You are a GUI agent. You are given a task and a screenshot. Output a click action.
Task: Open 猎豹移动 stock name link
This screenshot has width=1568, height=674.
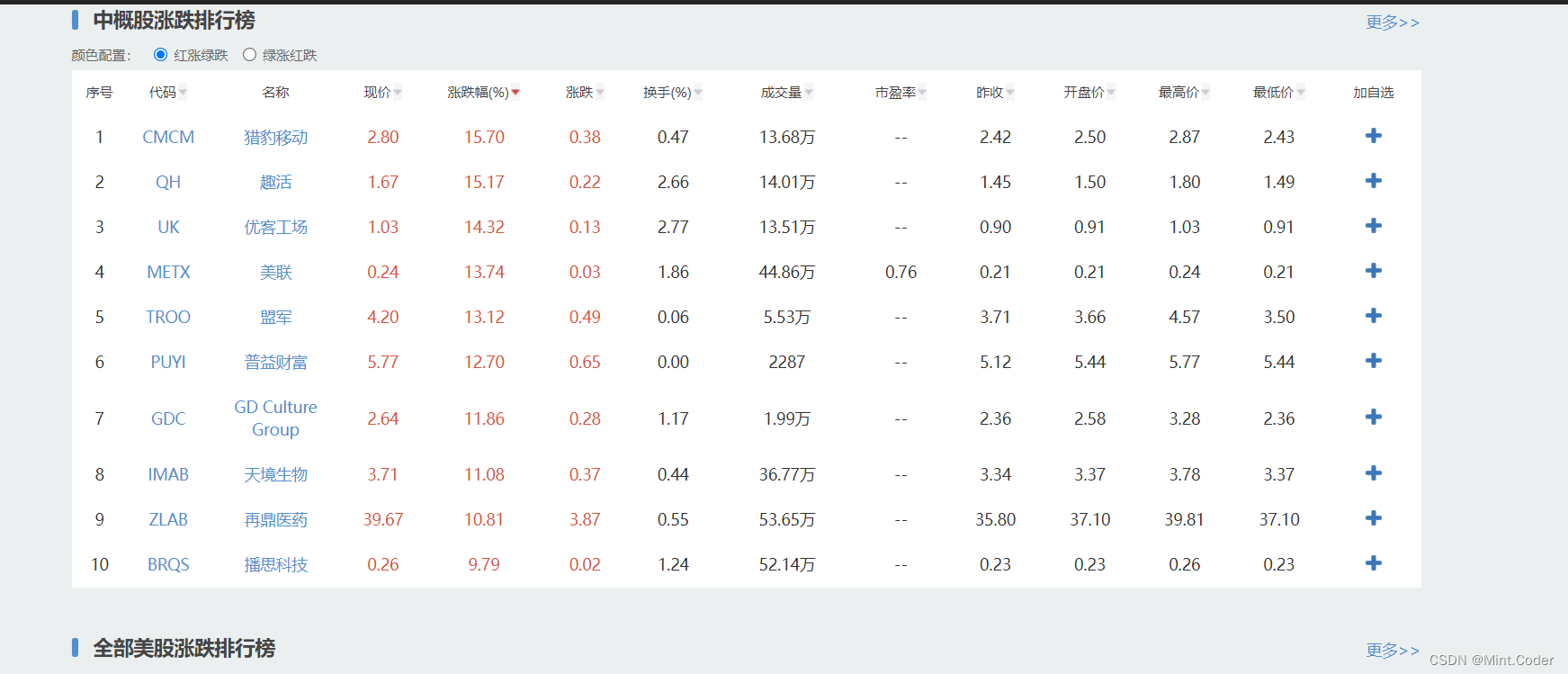275,137
